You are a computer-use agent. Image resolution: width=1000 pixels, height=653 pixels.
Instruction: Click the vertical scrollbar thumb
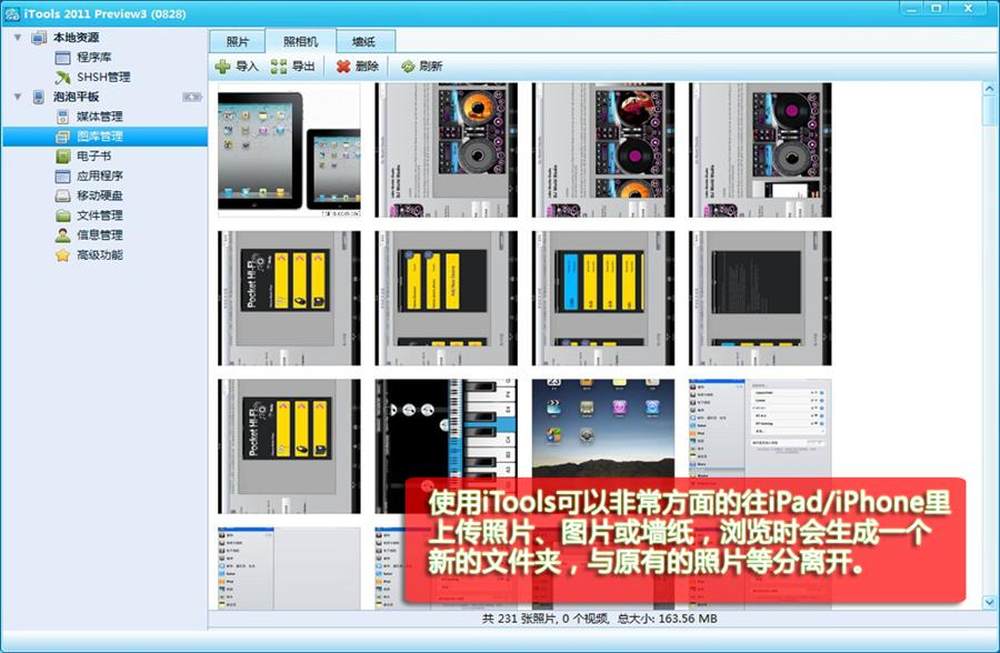point(990,111)
